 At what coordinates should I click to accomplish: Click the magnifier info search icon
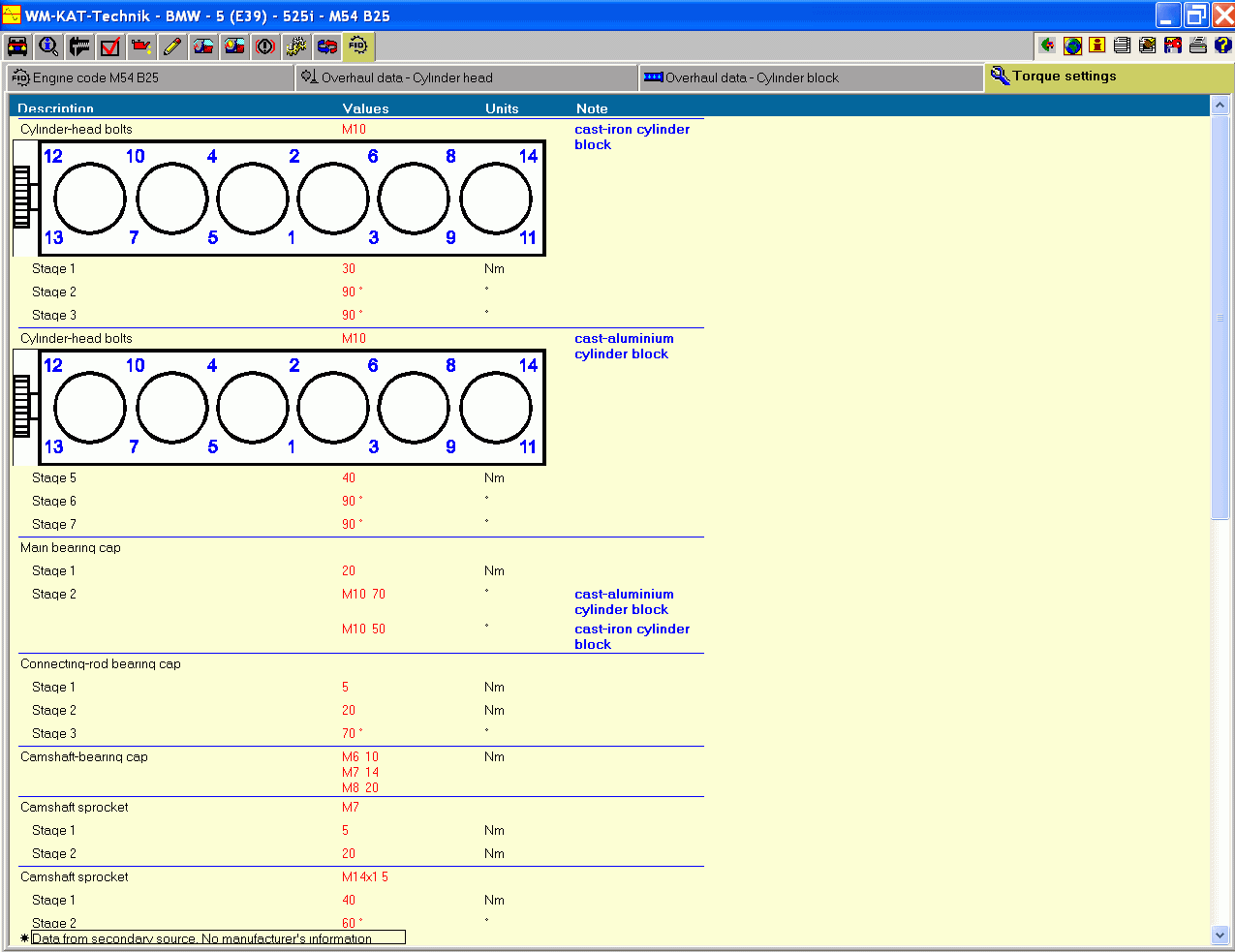[48, 46]
